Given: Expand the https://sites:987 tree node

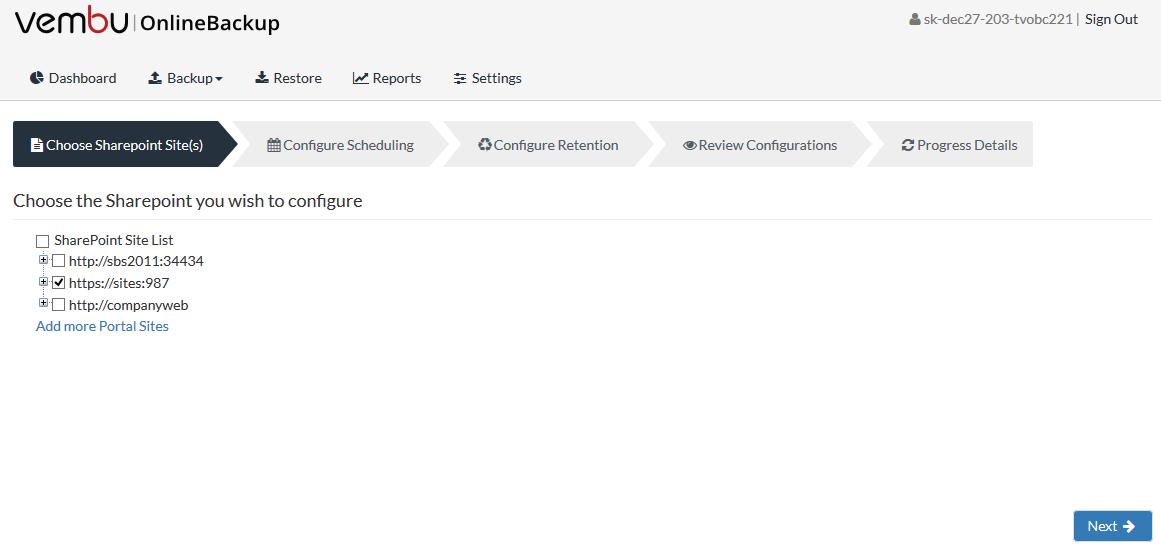Looking at the screenshot, I should [x=44, y=281].
